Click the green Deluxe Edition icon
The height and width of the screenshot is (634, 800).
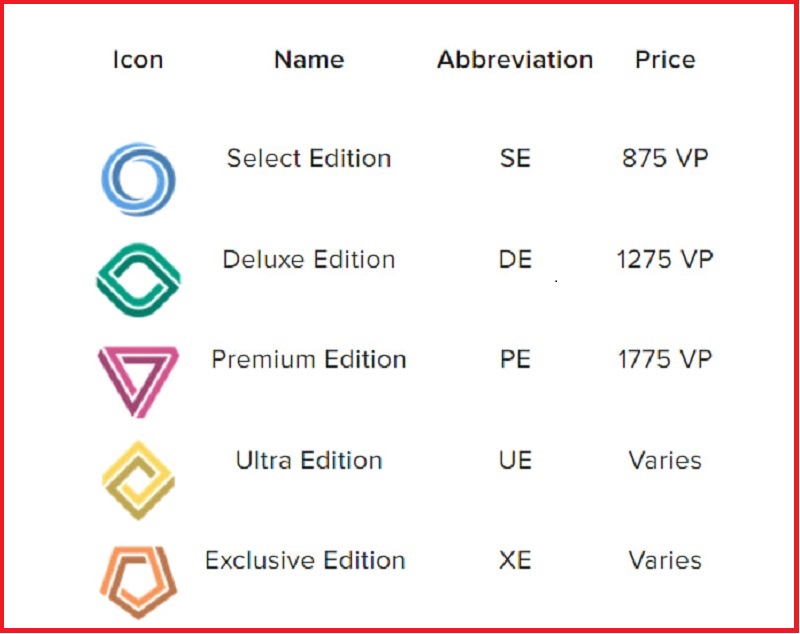138,280
